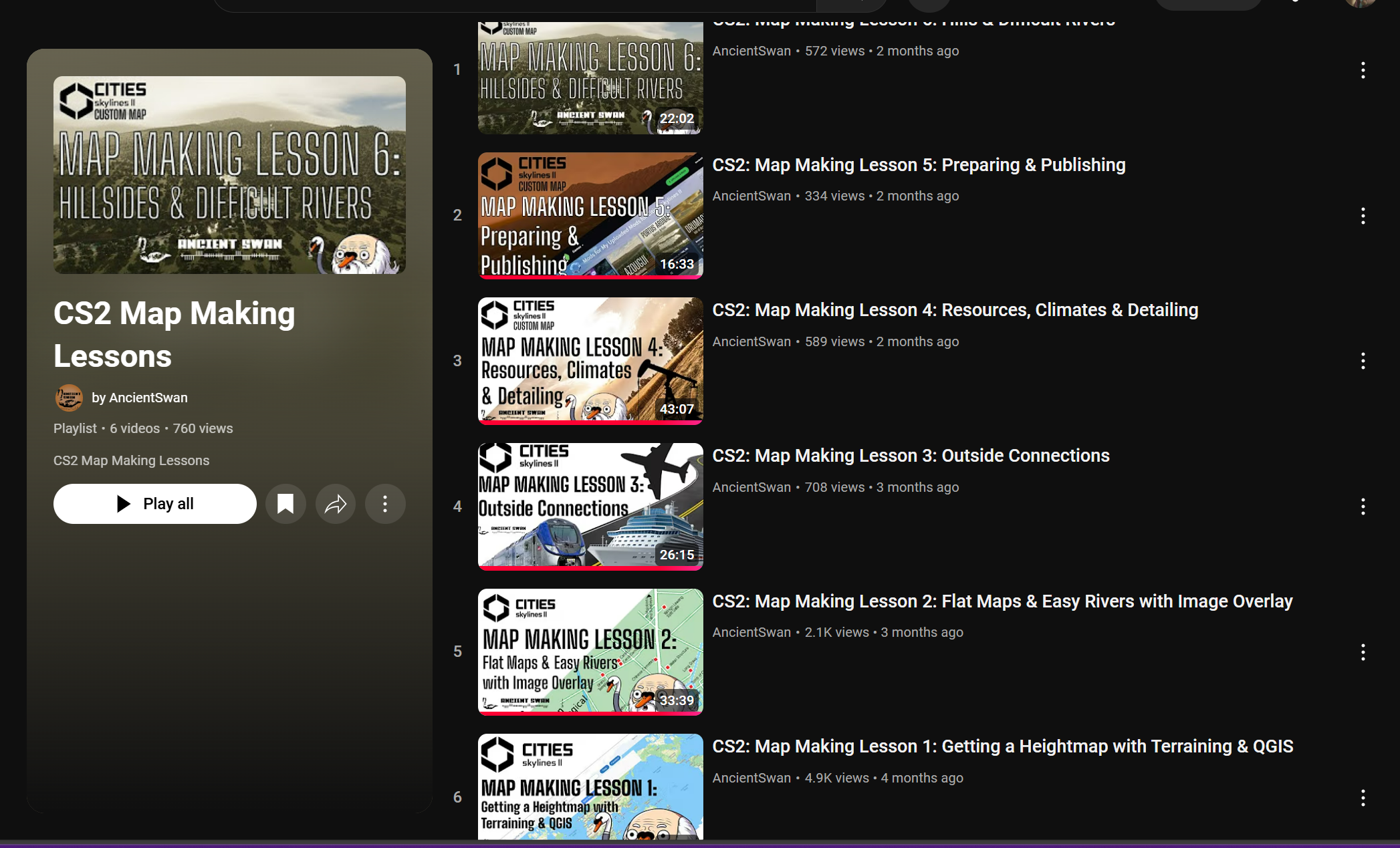Save playlist with bookmark icon
Image resolution: width=1400 pixels, height=848 pixels.
pos(285,504)
